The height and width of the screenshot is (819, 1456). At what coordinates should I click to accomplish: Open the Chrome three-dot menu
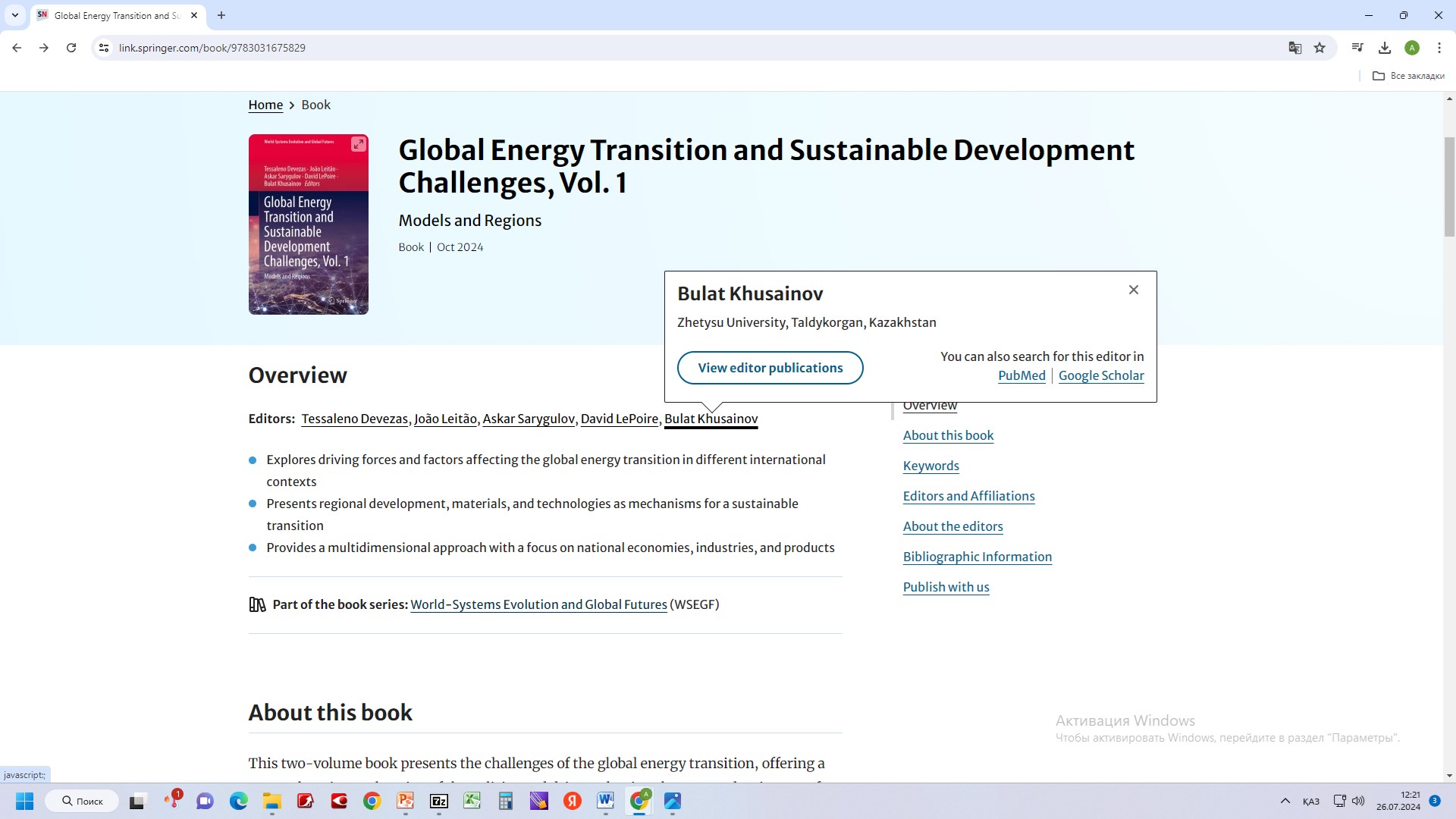click(1439, 48)
